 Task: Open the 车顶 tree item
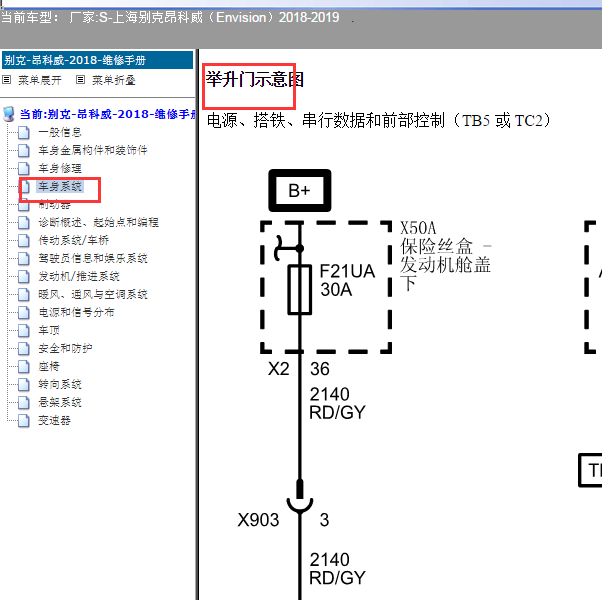coord(49,331)
